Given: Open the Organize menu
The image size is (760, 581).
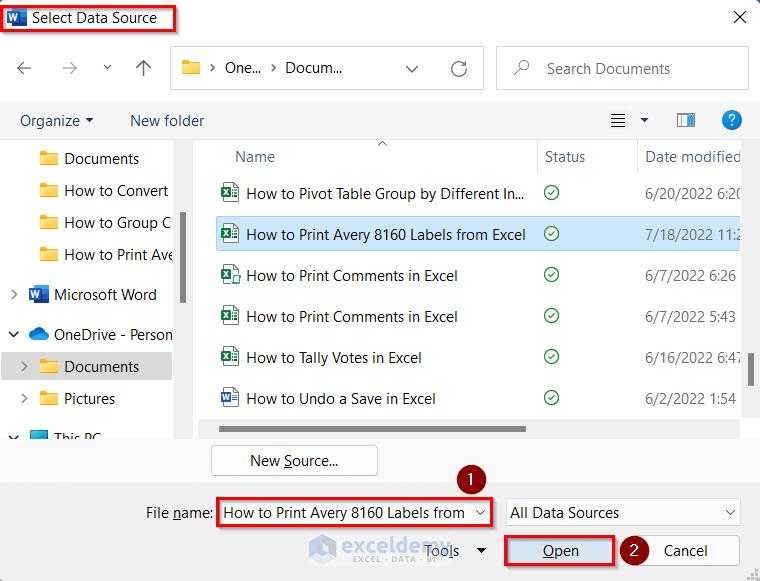Looking at the screenshot, I should click(x=56, y=120).
